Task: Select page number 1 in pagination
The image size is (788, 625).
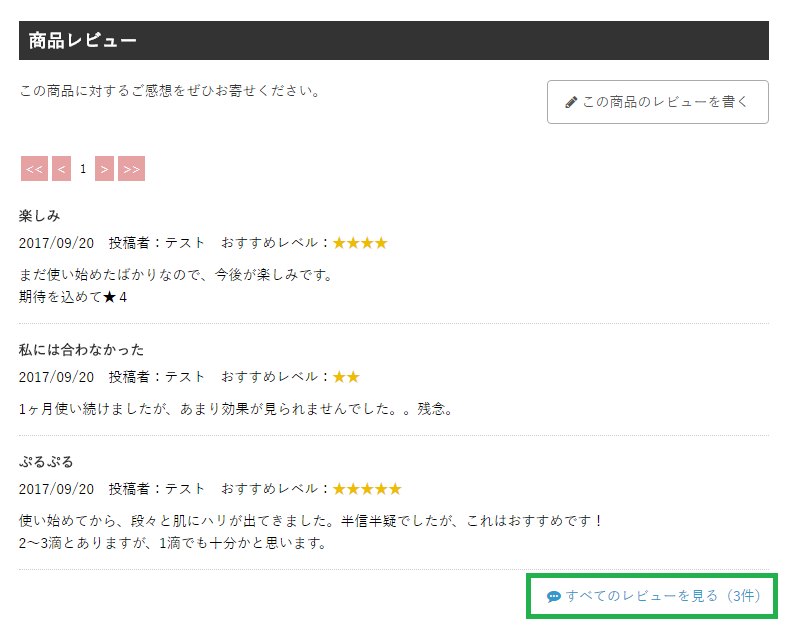Action: 83,169
